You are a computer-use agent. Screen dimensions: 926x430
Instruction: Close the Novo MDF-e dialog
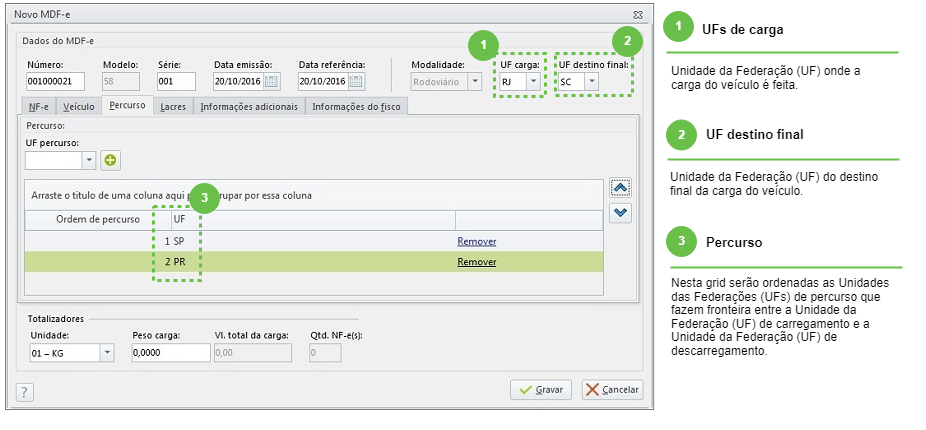pyautogui.click(x=637, y=14)
